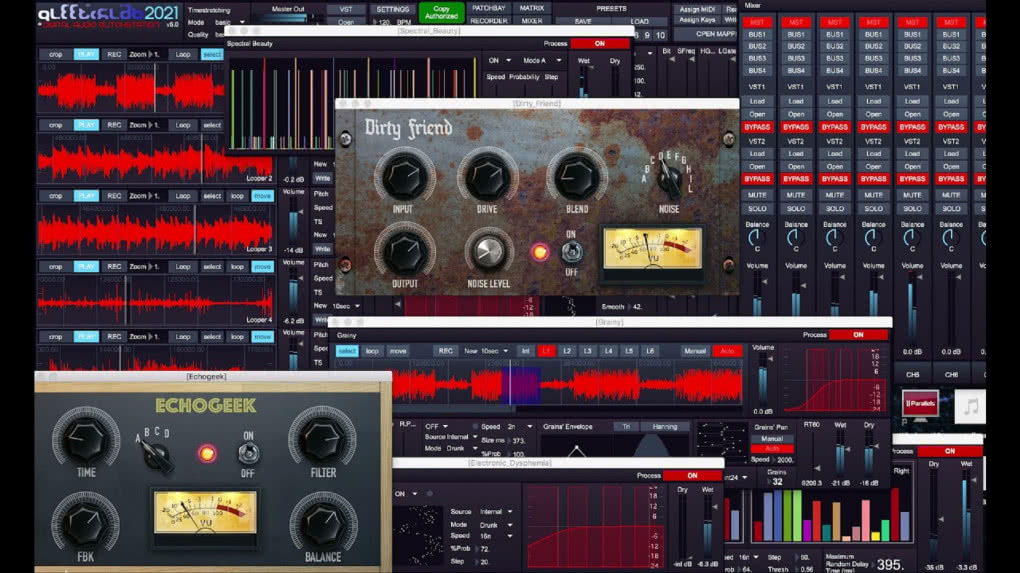Open the MATRIX tab
Image resolution: width=1020 pixels, height=573 pixels.
pyautogui.click(x=531, y=8)
